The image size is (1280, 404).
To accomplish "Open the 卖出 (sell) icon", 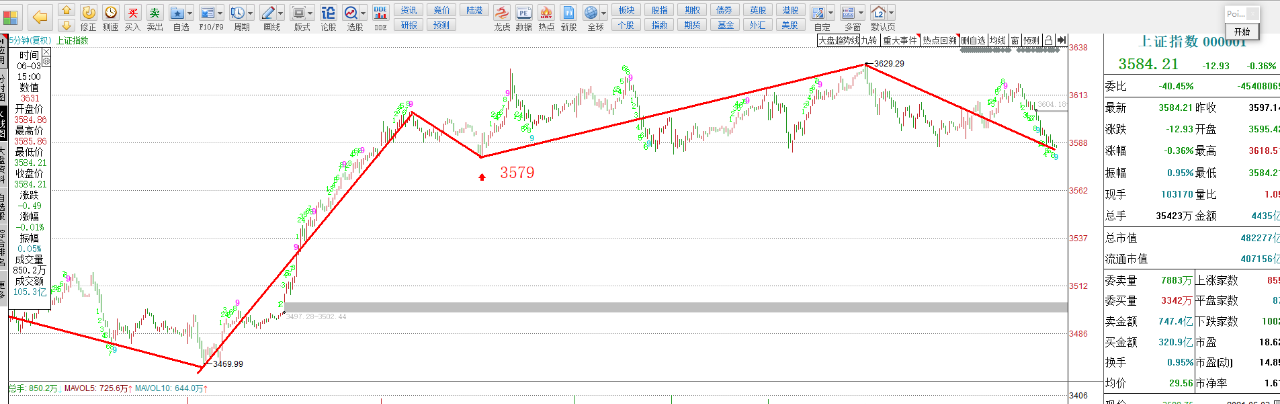I will point(155,16).
